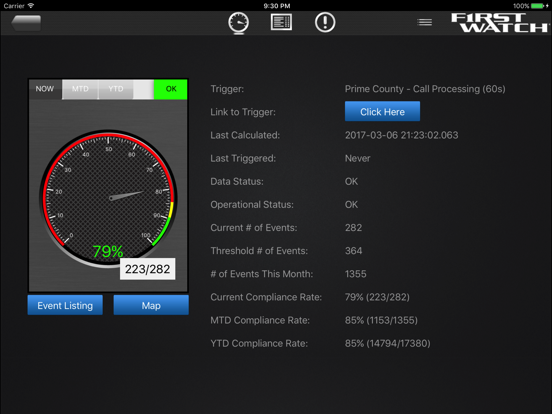Select MTD Compliance Rate 85% (1153/1355)
This screenshot has height=414, width=552.
tap(381, 320)
